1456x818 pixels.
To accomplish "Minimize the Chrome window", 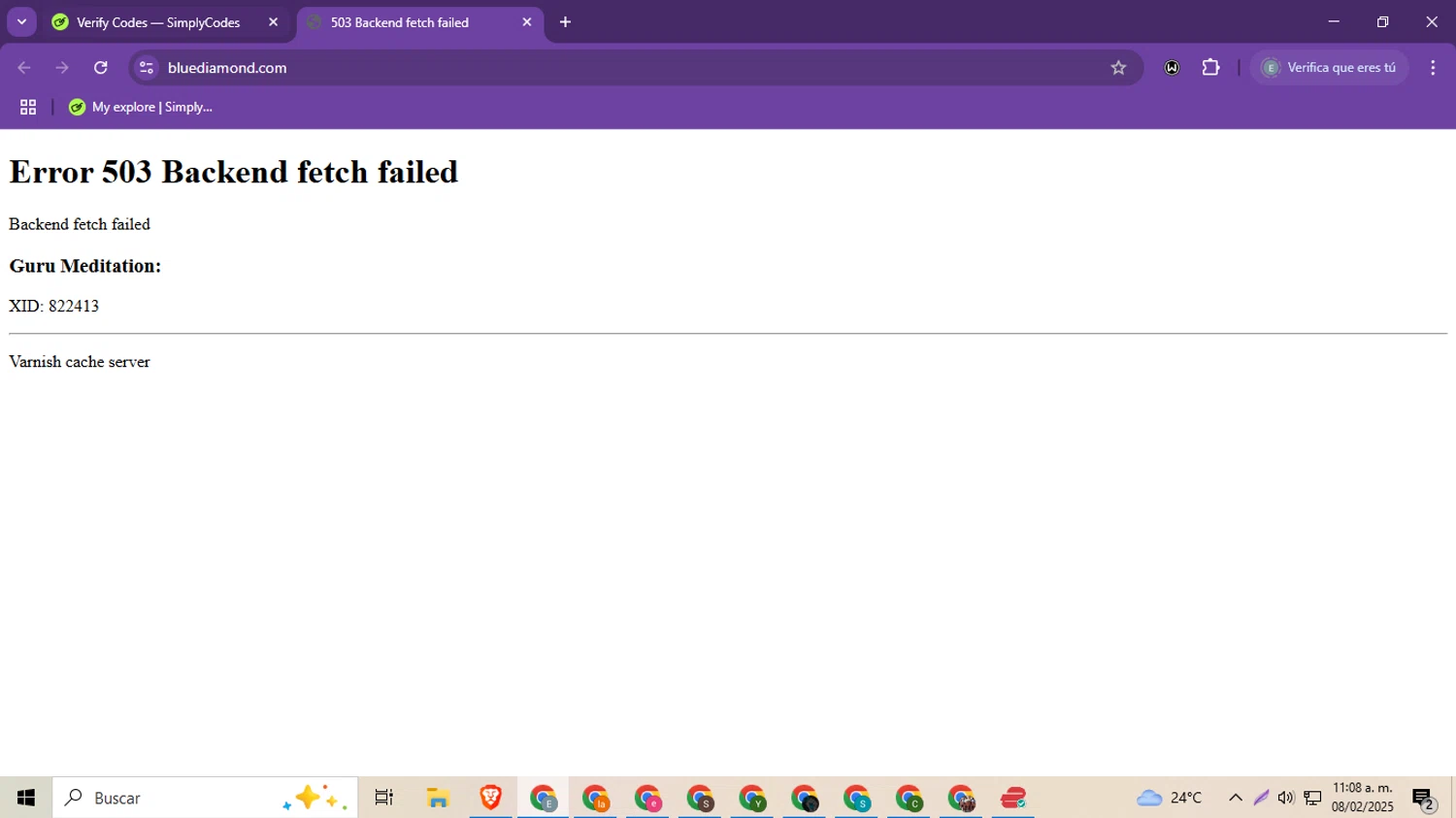I will tap(1334, 21).
